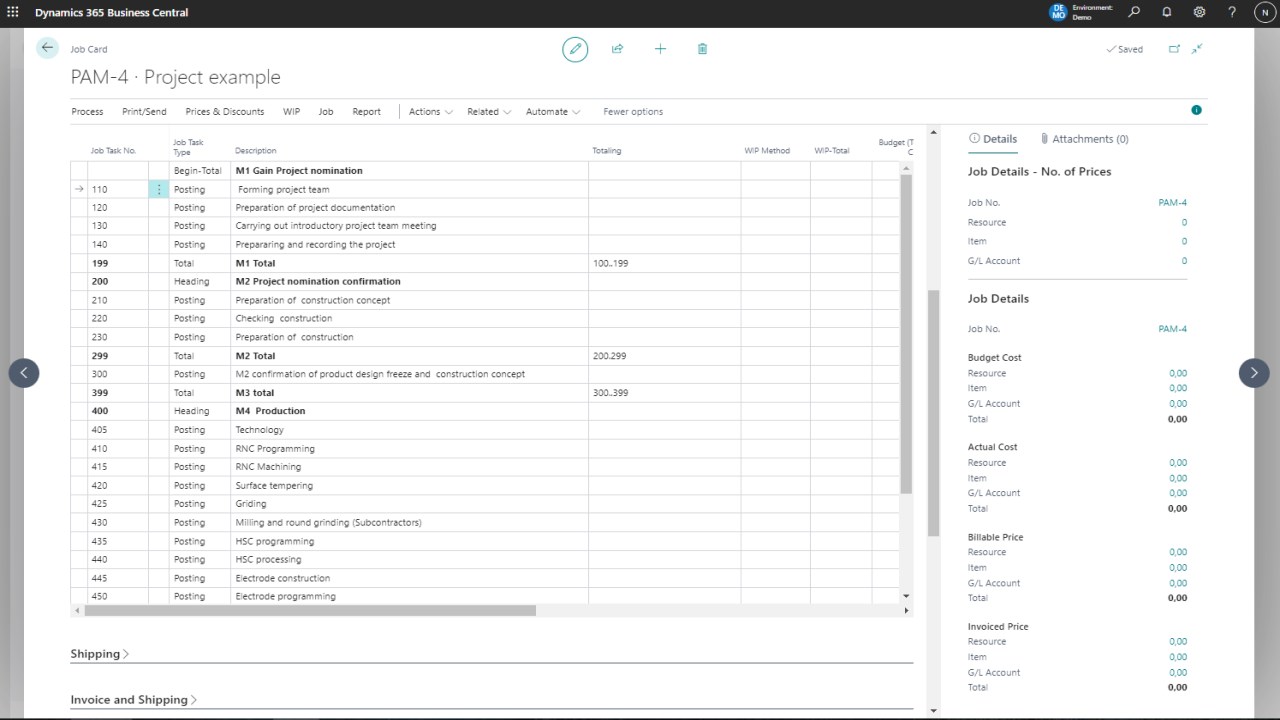Toggle the FactBox info icon
Screen dimensions: 1280x720
tap(1196, 110)
